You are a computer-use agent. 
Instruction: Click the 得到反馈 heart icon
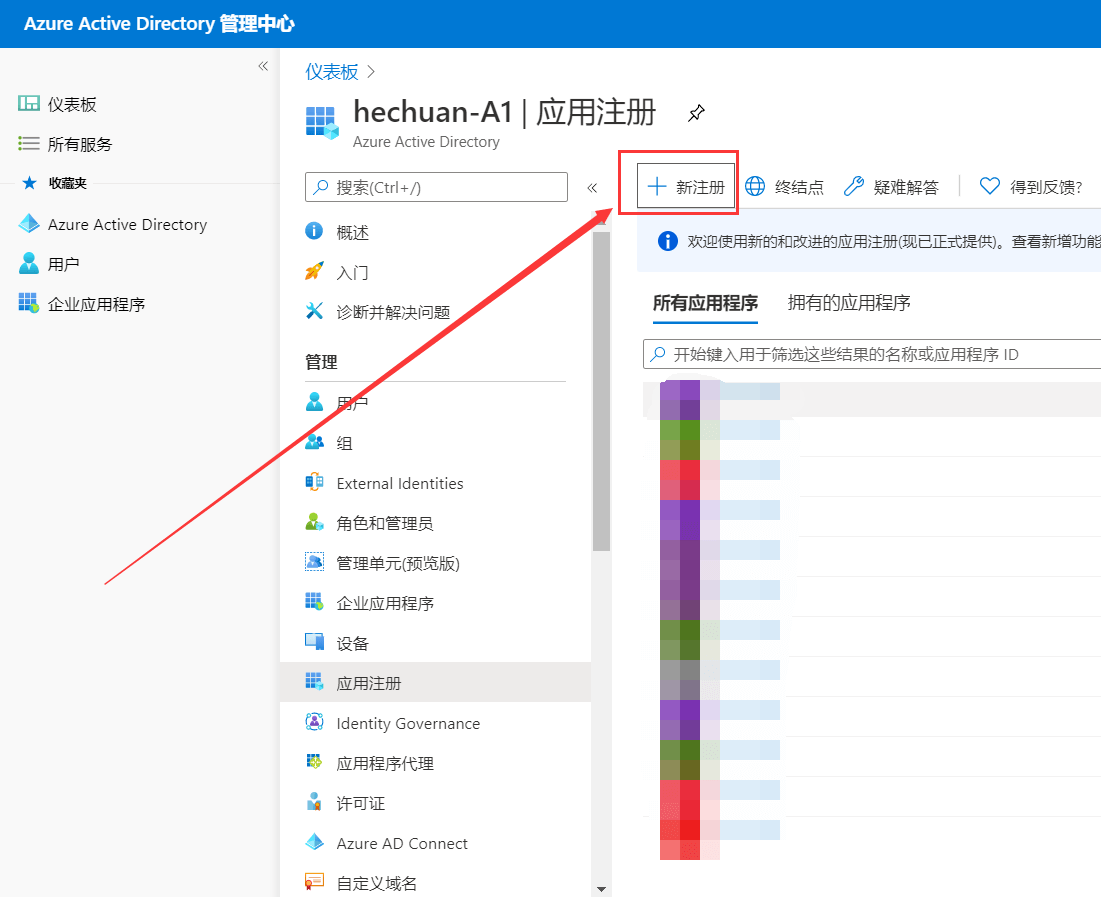pyautogui.click(x=989, y=187)
